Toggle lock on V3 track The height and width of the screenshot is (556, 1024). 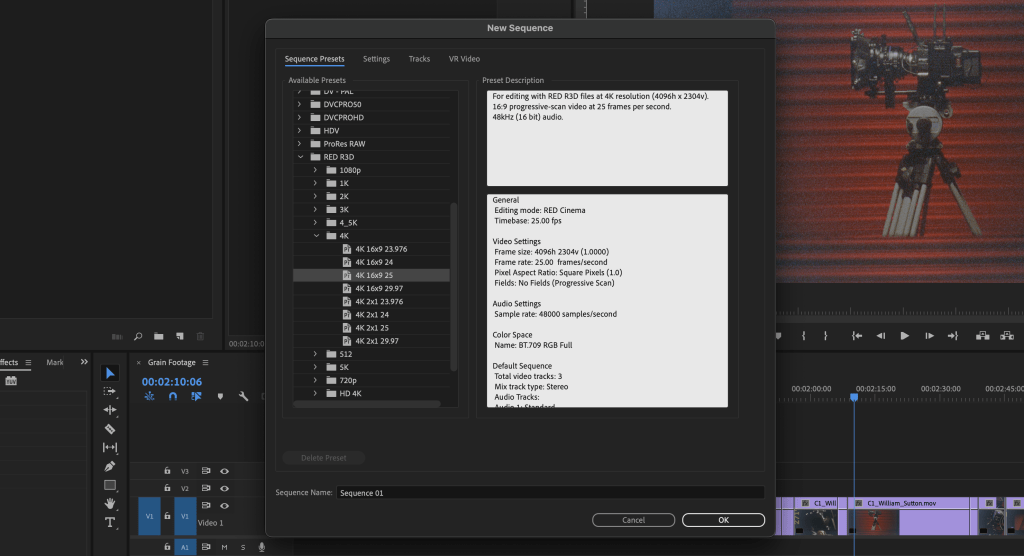click(167, 470)
